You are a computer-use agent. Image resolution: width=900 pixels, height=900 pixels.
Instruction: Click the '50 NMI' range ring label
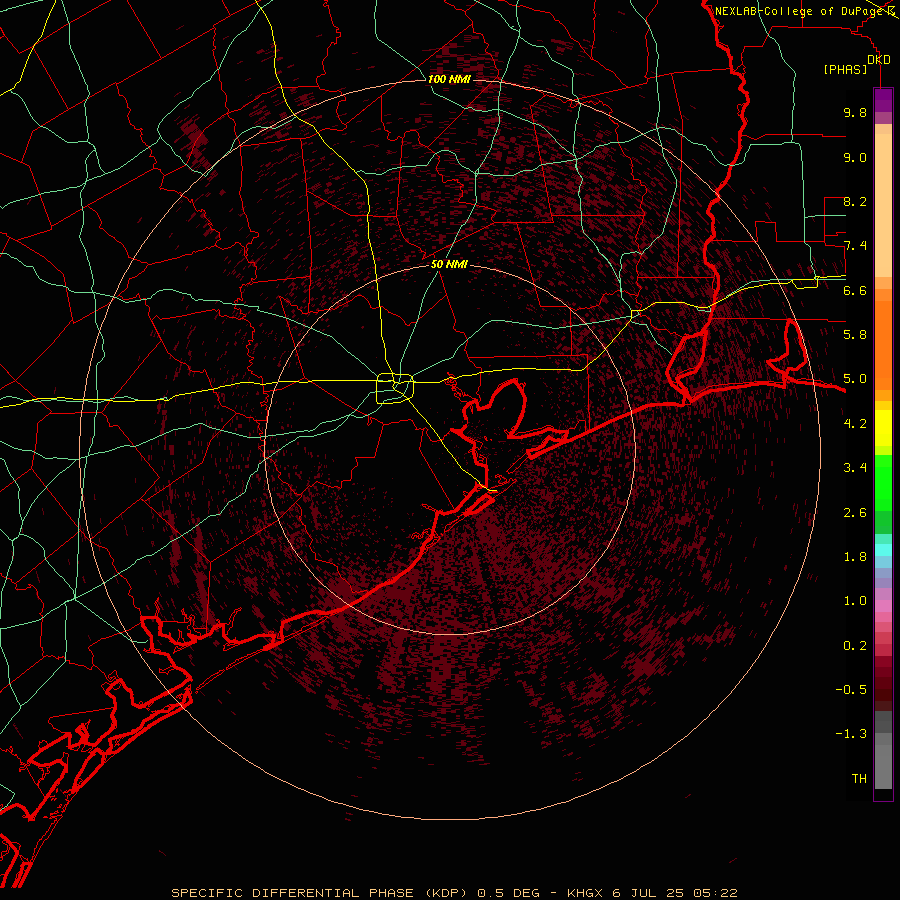tap(449, 264)
